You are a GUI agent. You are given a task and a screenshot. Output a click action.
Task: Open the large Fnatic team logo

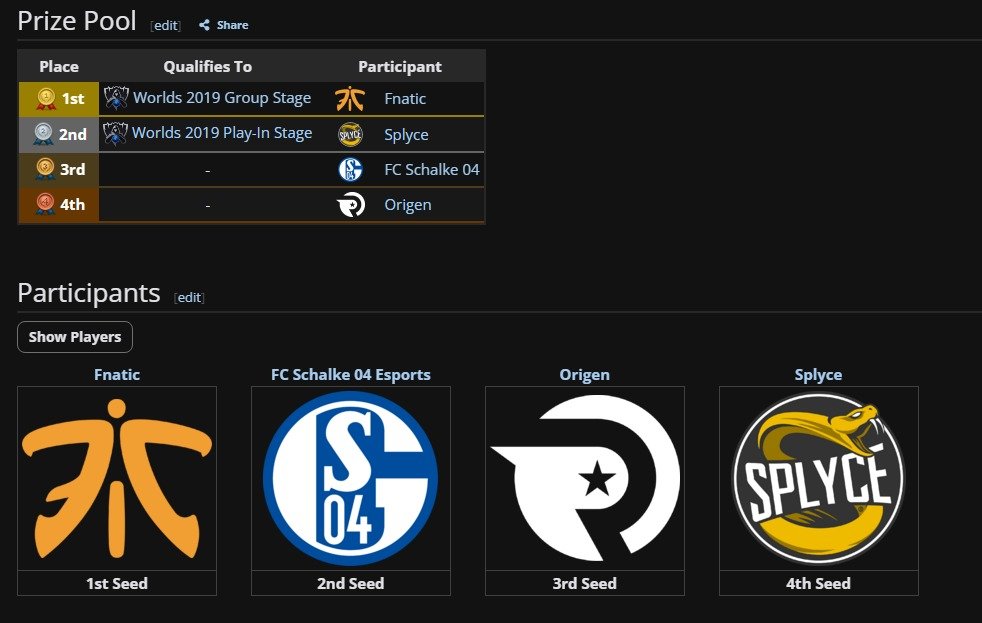coord(117,479)
